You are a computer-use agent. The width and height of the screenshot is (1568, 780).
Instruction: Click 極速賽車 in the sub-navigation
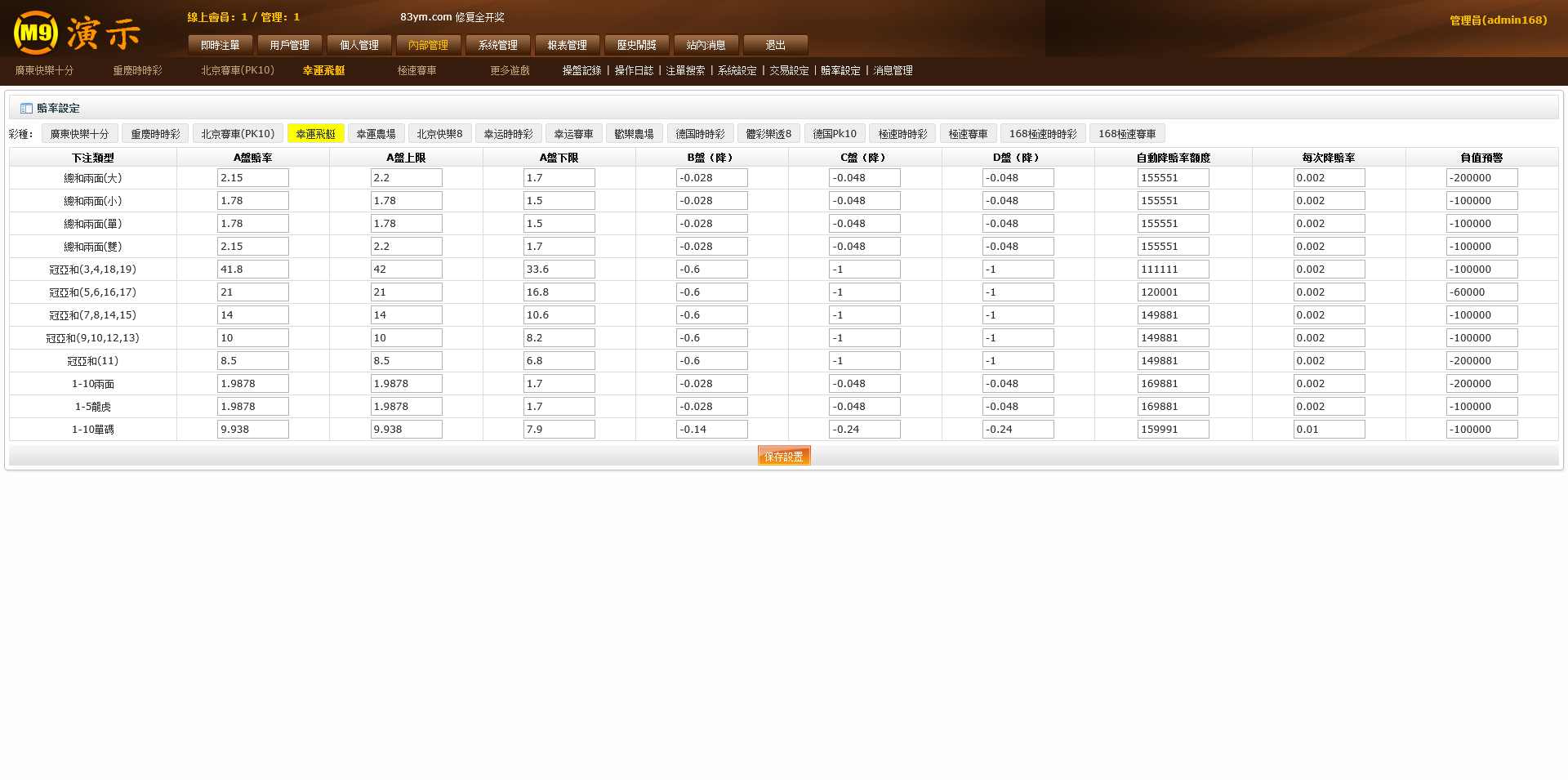click(416, 71)
